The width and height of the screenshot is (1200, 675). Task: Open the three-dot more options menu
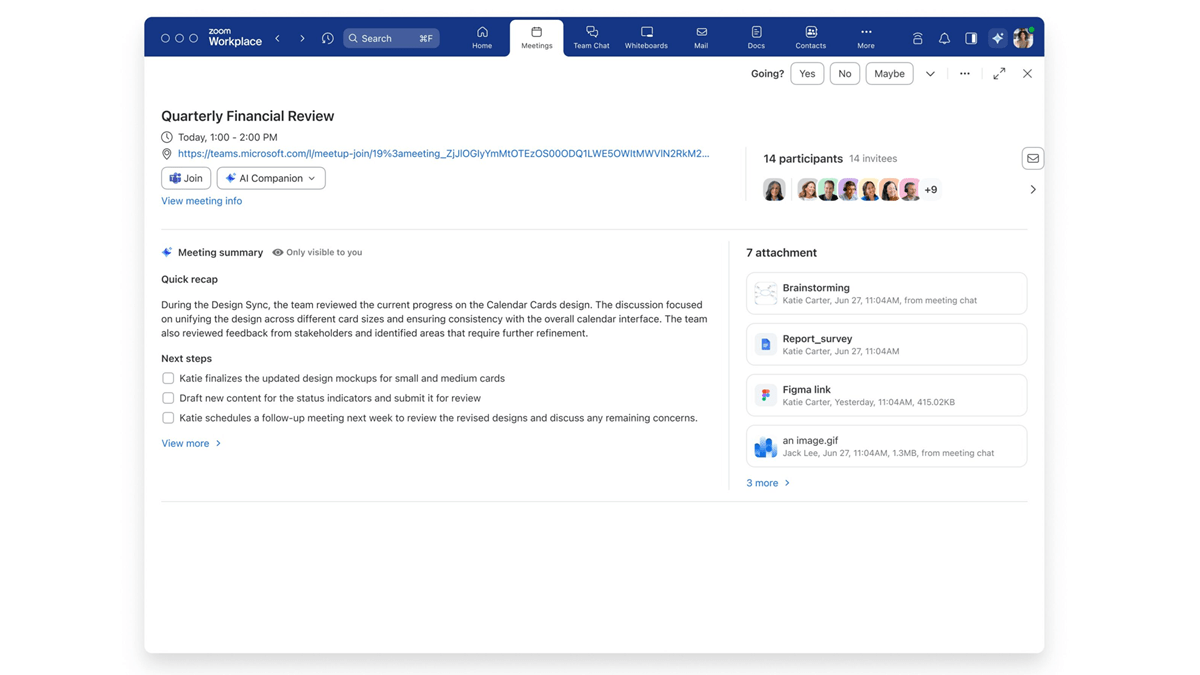tap(964, 74)
